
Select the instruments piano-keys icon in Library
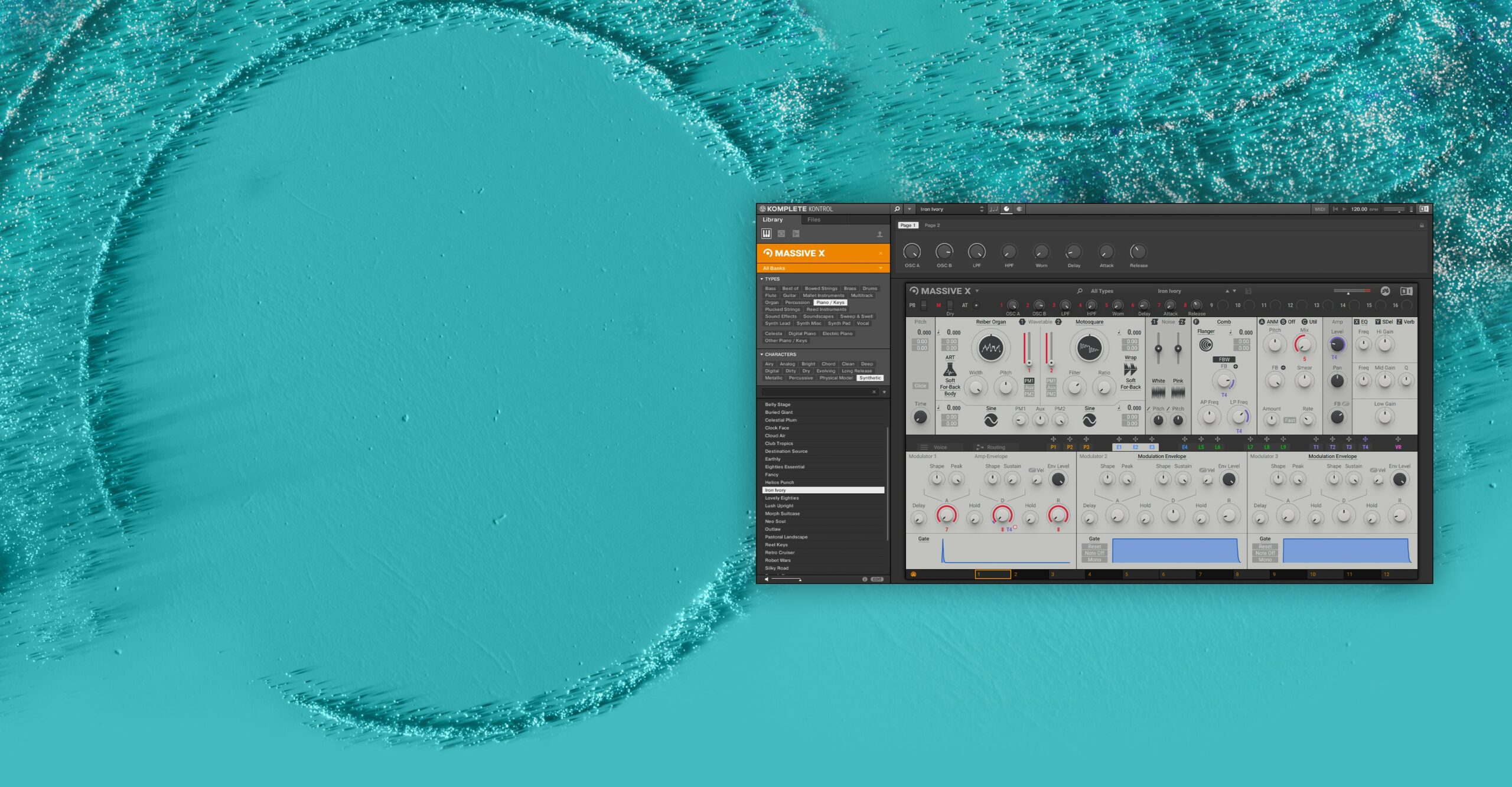(766, 234)
